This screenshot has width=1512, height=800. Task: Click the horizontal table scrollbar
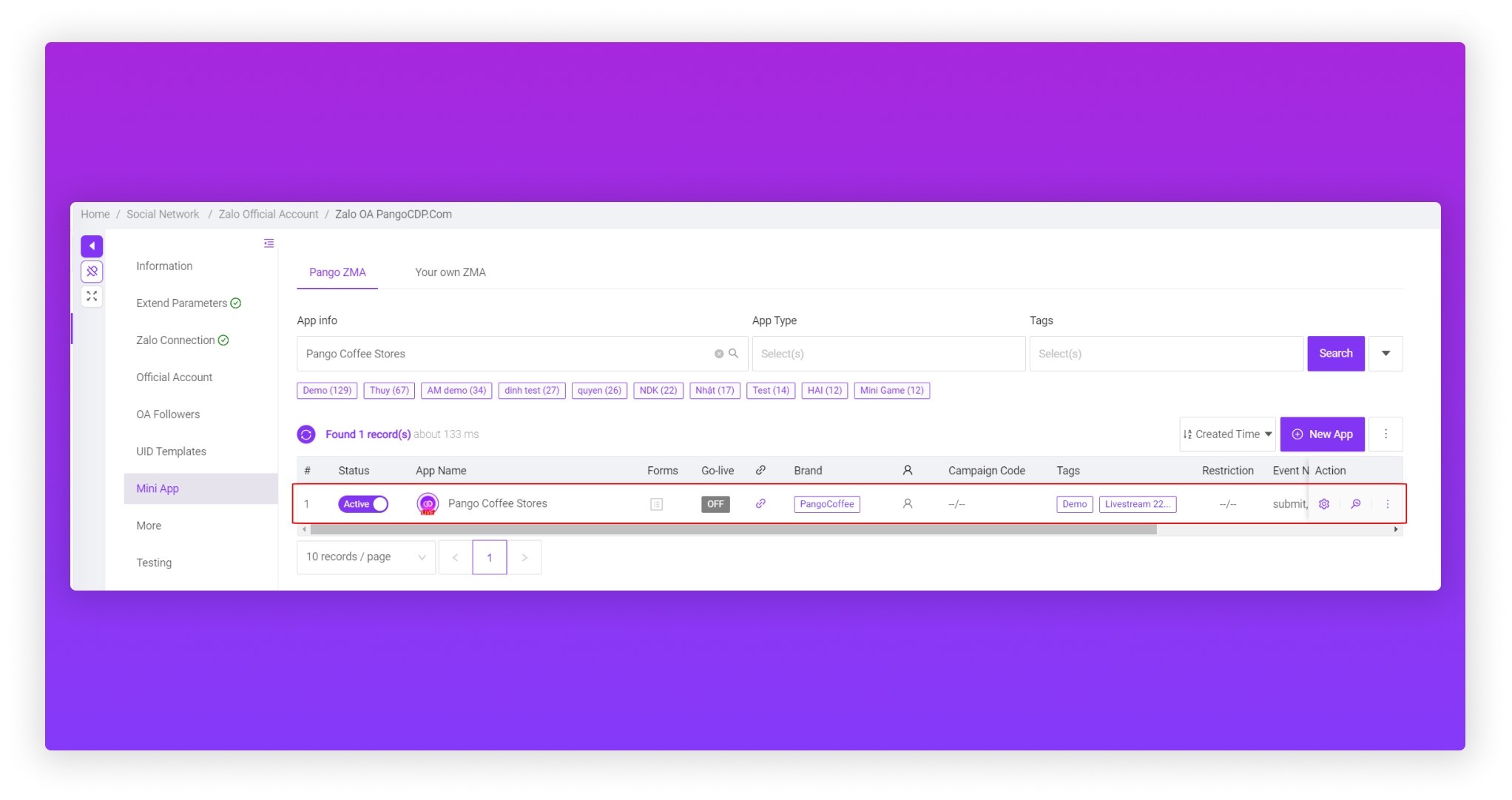coord(732,530)
